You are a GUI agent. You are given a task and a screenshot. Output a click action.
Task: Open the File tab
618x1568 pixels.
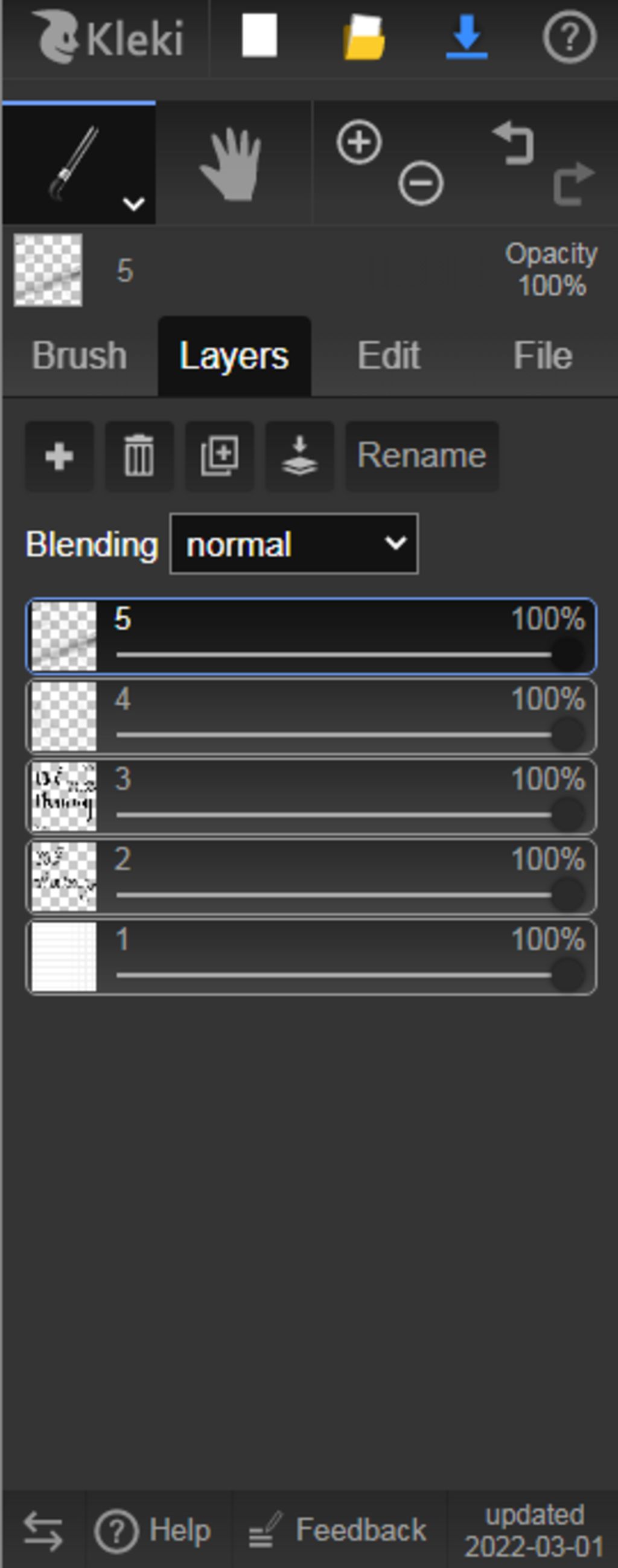click(543, 355)
